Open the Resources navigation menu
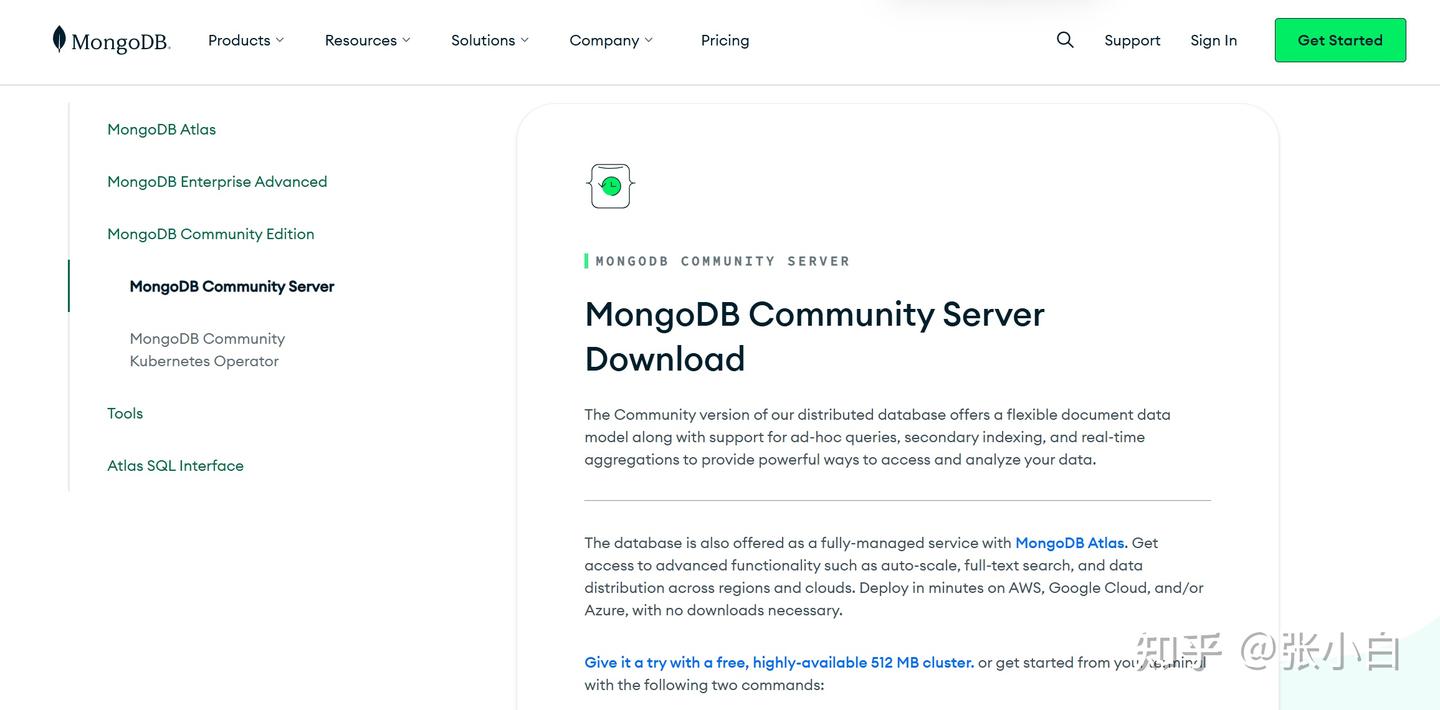This screenshot has height=710, width=1440. 367,40
